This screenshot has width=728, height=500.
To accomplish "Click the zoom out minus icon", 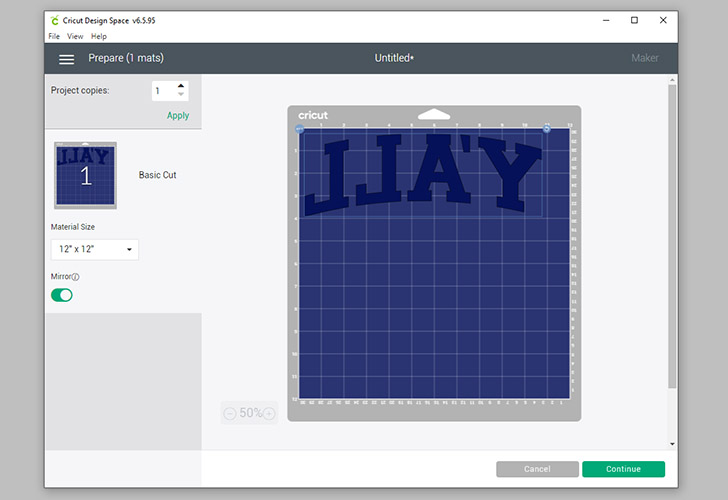I will [230, 413].
